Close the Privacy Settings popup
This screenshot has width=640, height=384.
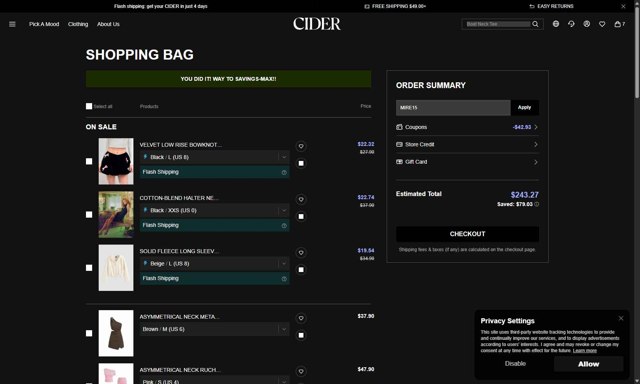621,318
